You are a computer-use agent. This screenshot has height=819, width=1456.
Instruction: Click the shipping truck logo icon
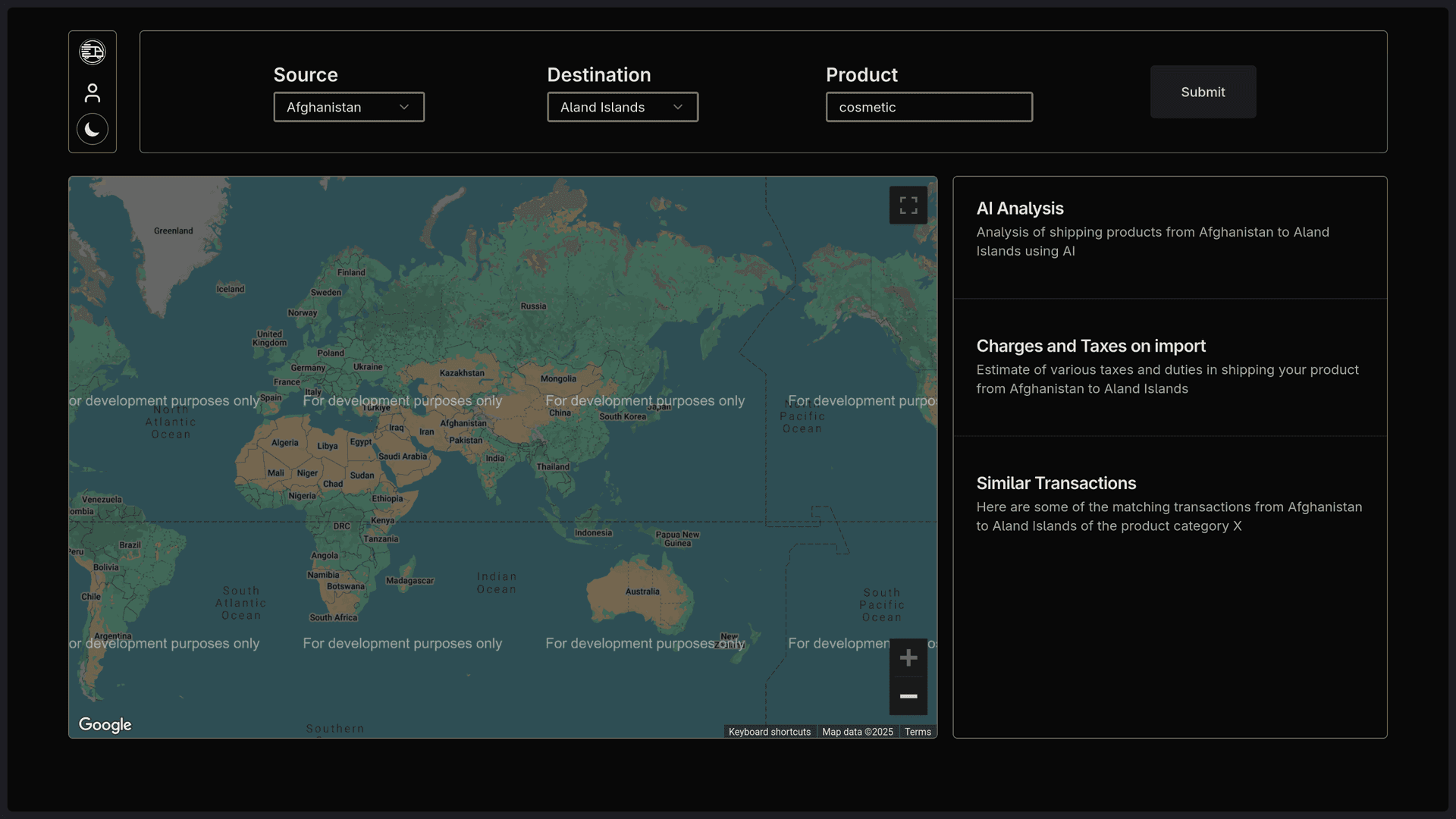tap(93, 52)
